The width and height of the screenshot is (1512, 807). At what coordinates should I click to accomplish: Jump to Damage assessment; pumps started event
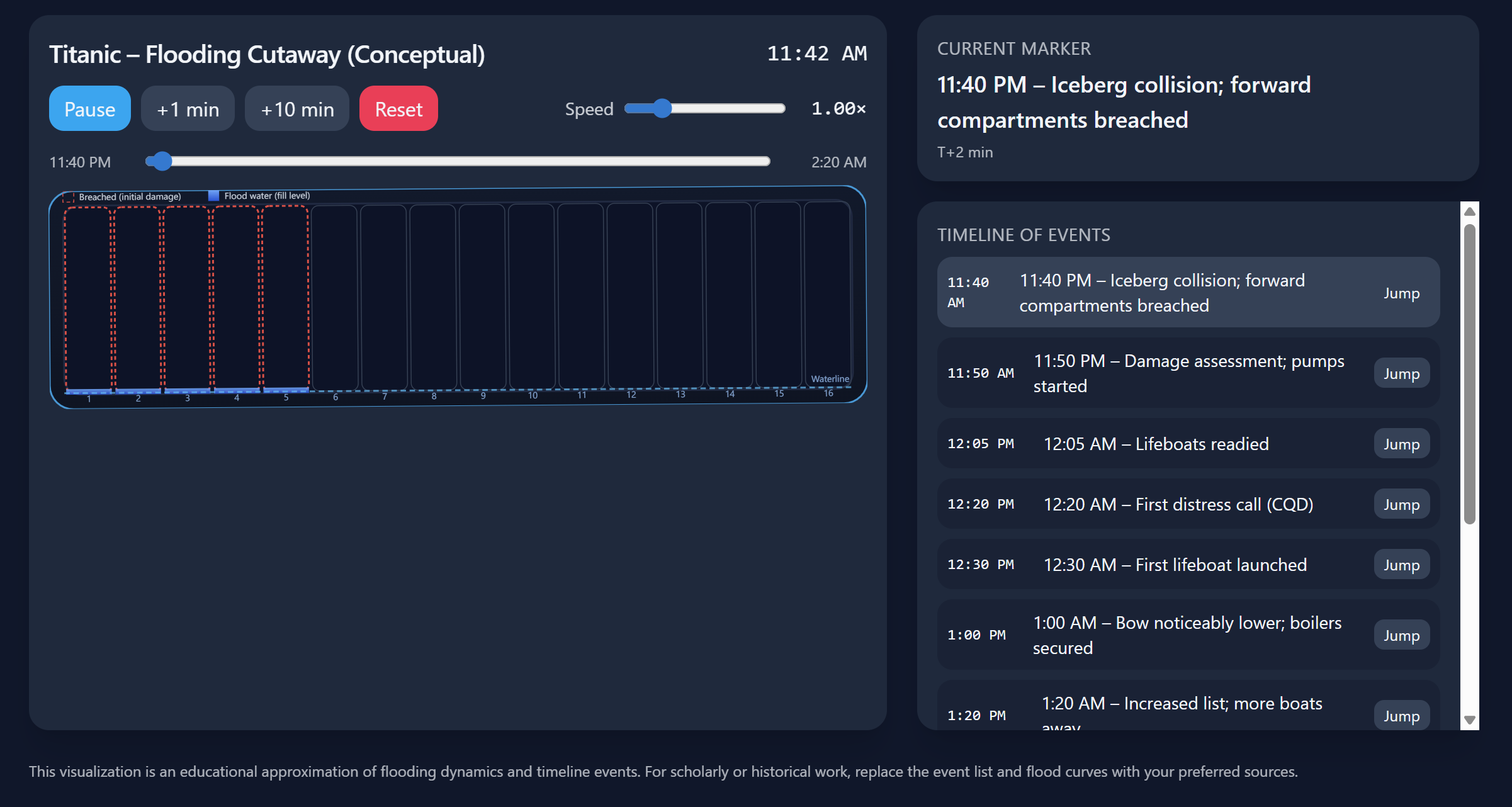tap(1401, 373)
